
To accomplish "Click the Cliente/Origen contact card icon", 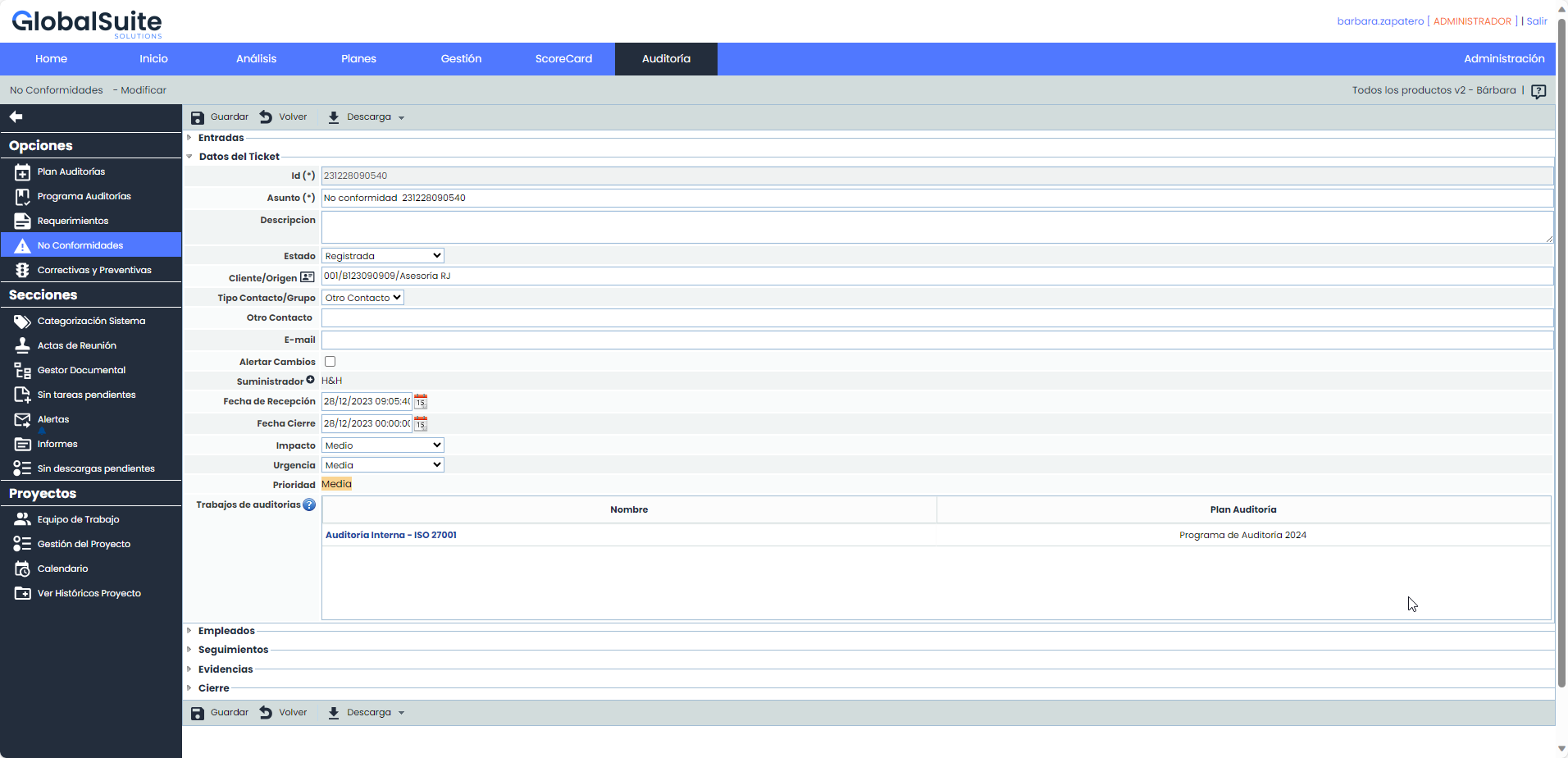I will (307, 277).
